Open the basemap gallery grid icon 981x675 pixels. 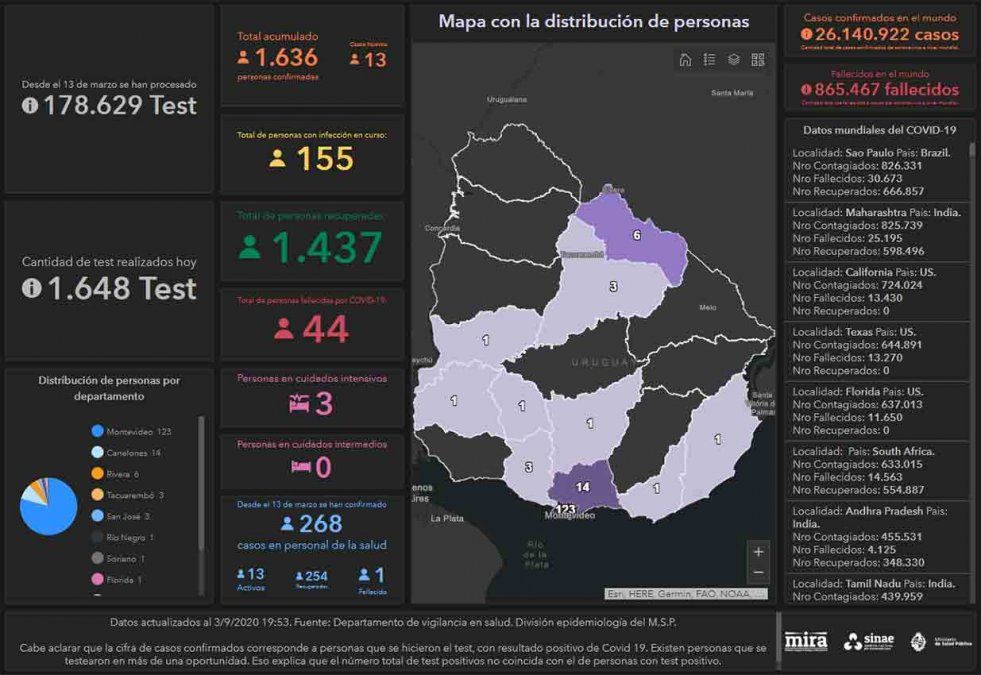[x=757, y=60]
